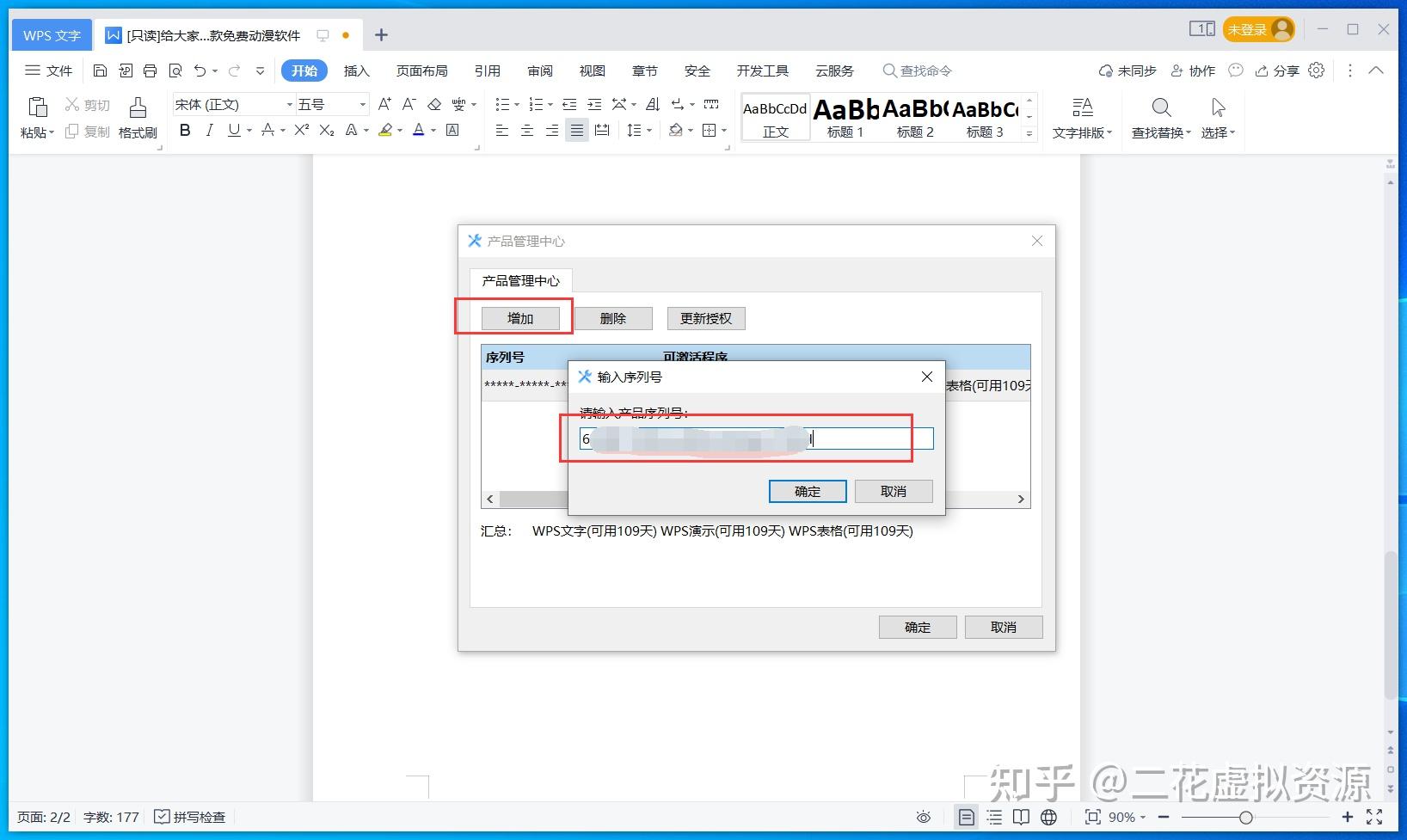This screenshot has height=840, width=1407.
Task: Open the 文件 menu
Action: (x=49, y=71)
